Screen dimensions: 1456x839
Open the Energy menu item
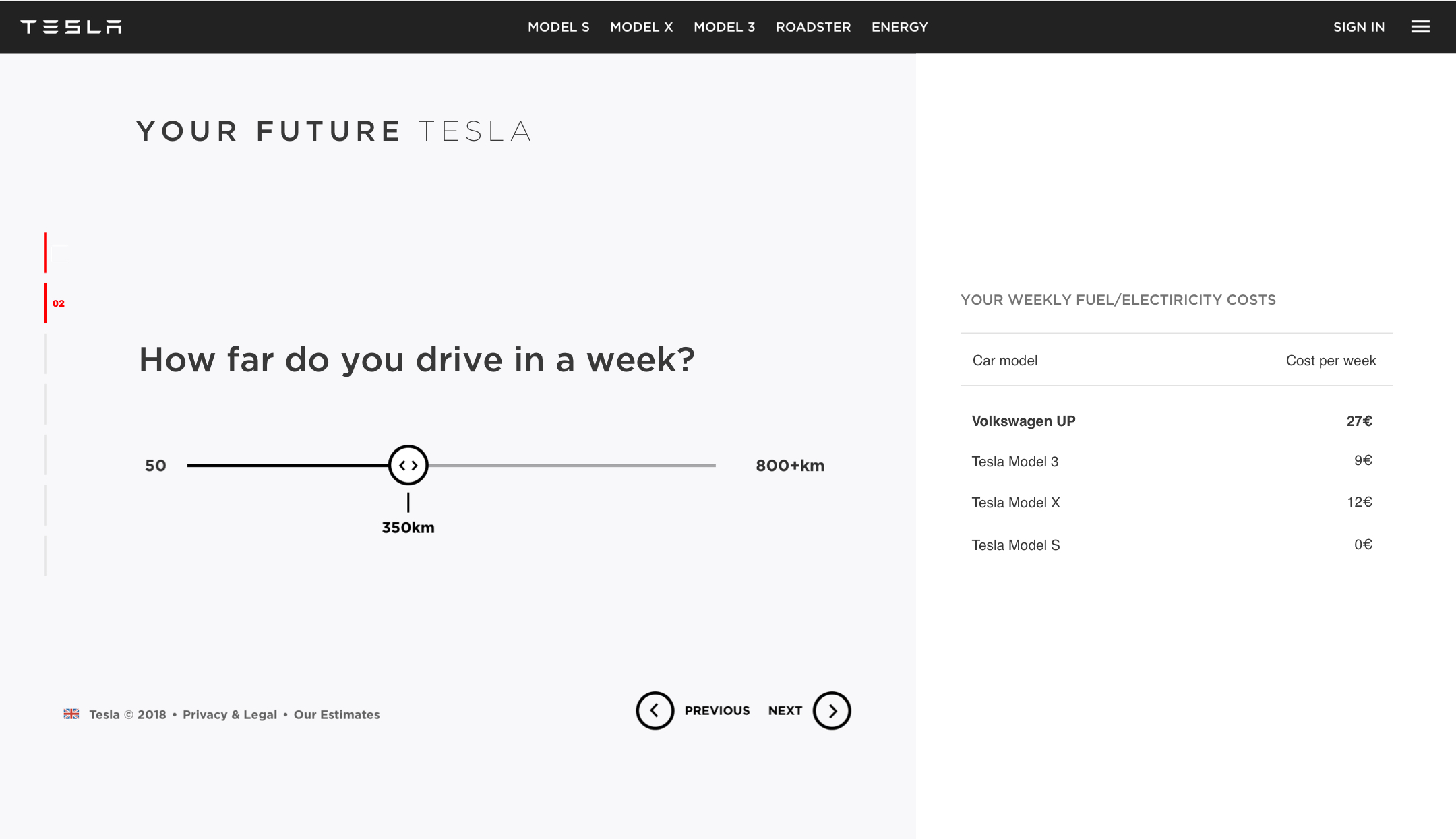tap(900, 27)
